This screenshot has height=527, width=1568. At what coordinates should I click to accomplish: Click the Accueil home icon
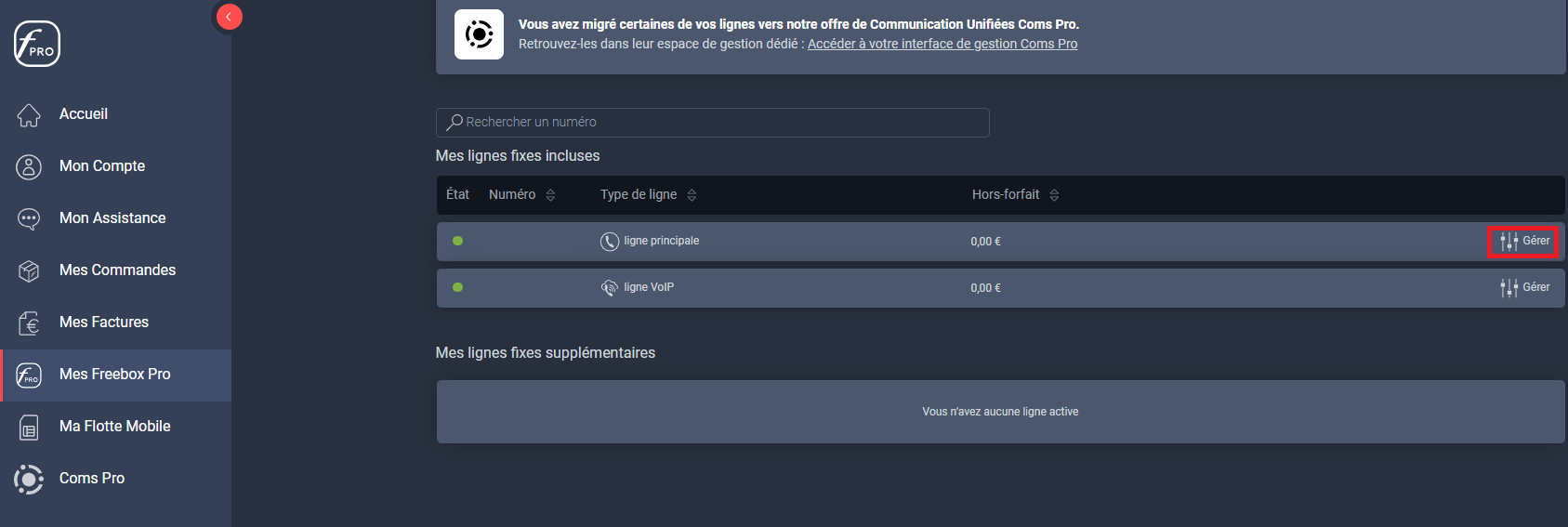(x=29, y=114)
